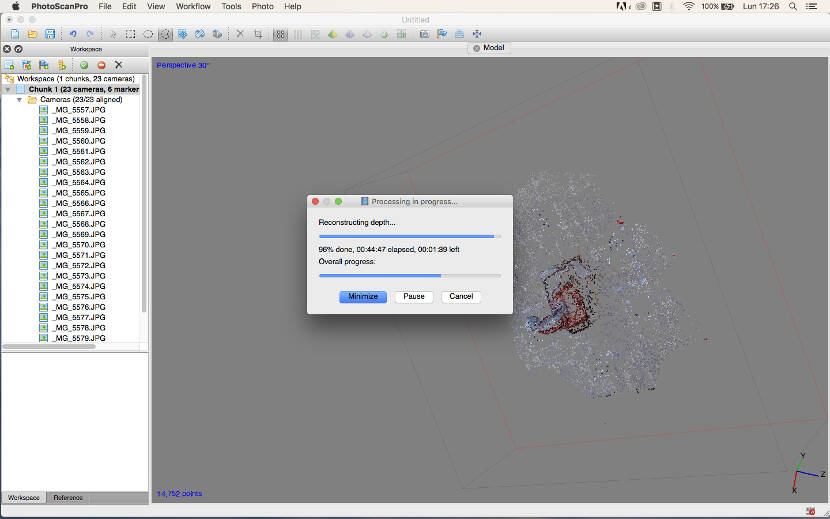Toggle Point Cloud view mode
Screen dimensions: 830x519
(x=281, y=34)
